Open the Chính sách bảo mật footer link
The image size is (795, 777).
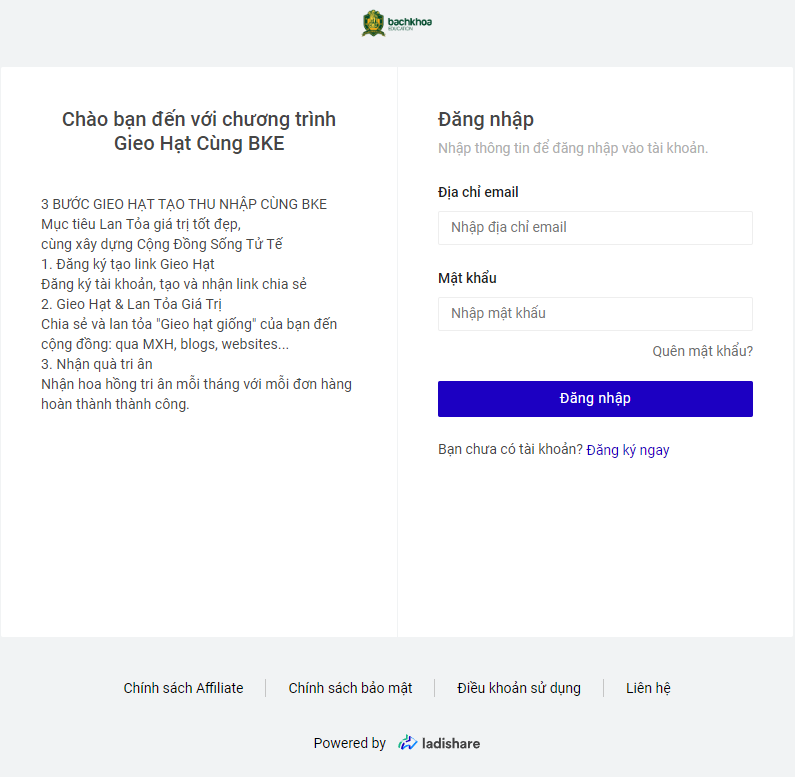(350, 688)
